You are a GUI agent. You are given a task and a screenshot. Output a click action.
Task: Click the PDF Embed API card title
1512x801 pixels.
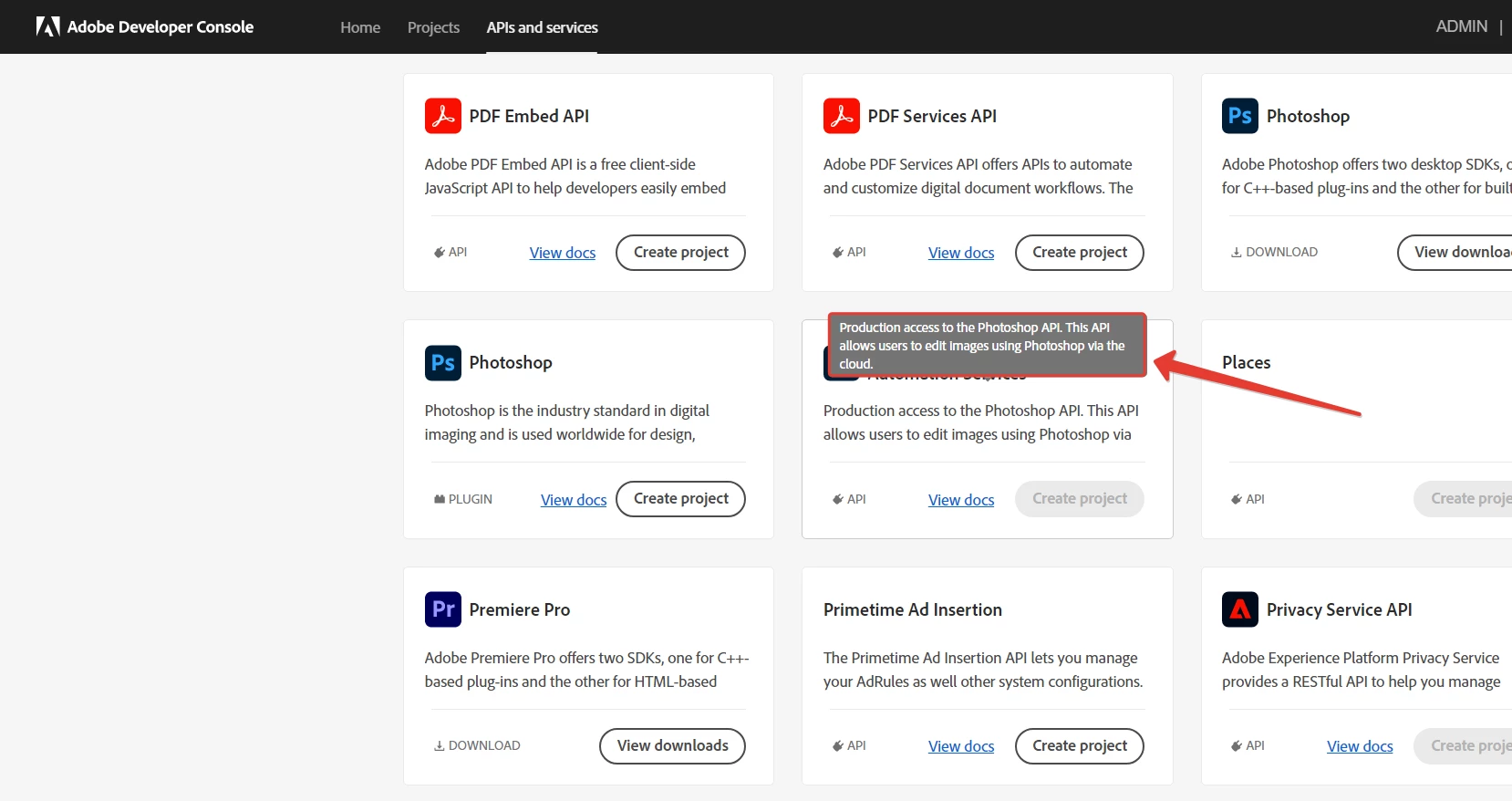pos(529,116)
